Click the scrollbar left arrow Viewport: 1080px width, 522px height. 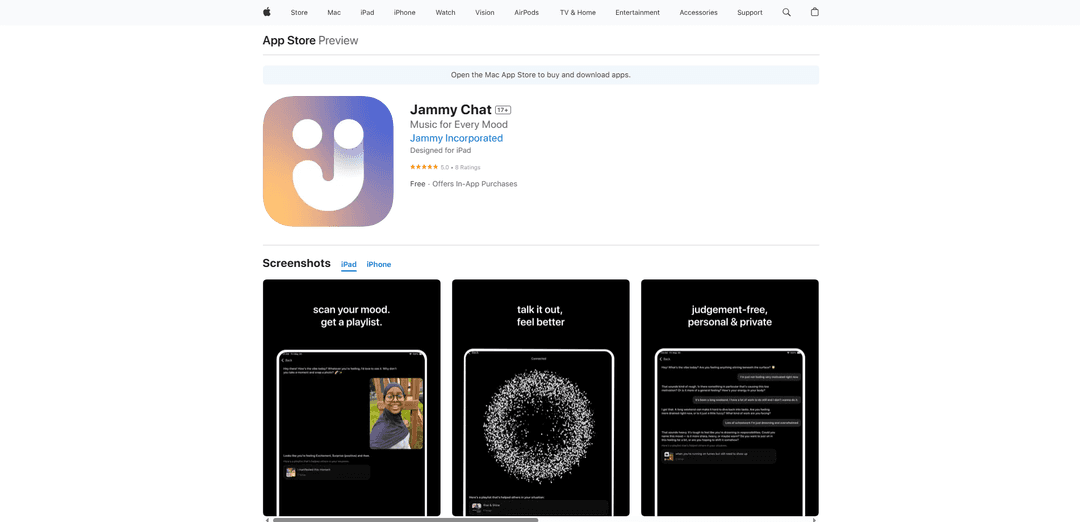(266, 519)
